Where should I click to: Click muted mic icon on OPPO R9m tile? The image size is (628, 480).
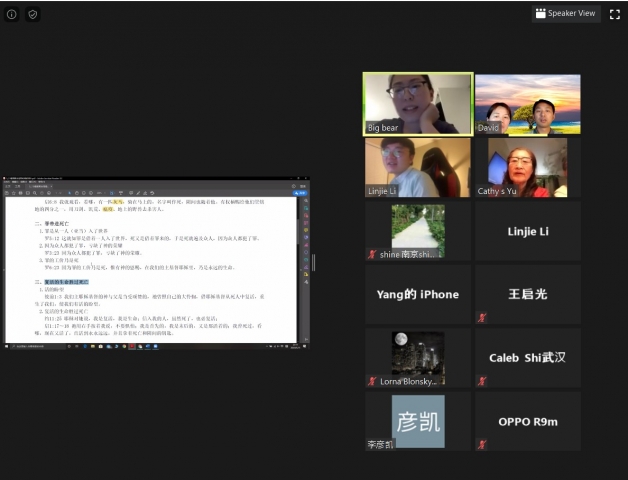[482, 444]
